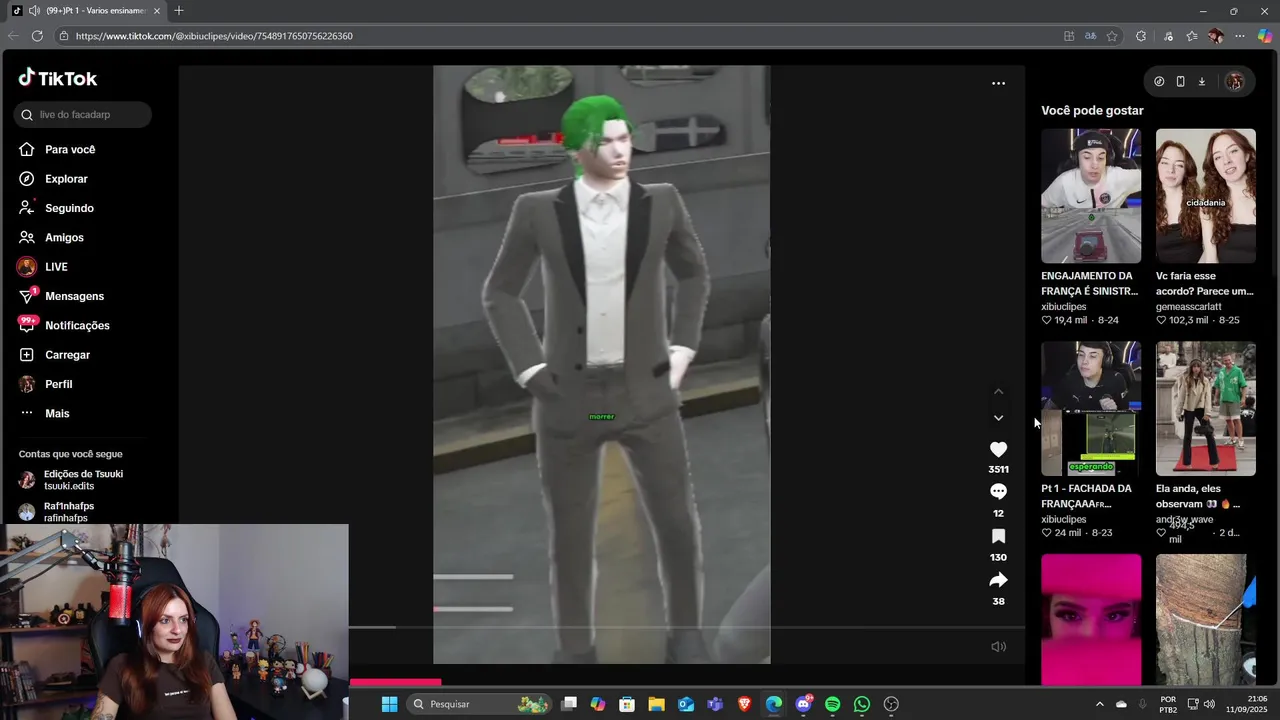
Task: Open the browser settings three-dot menu
Action: [1240, 36]
